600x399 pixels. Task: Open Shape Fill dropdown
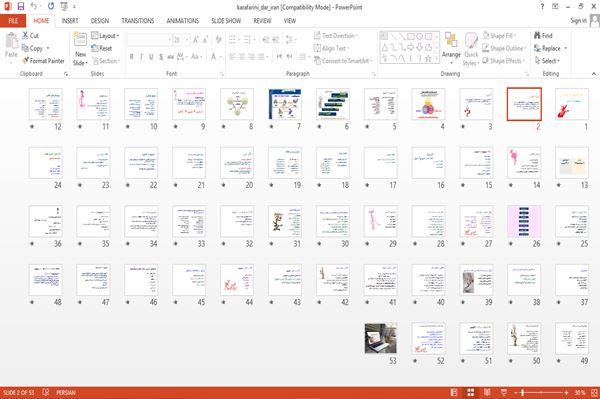(x=499, y=35)
